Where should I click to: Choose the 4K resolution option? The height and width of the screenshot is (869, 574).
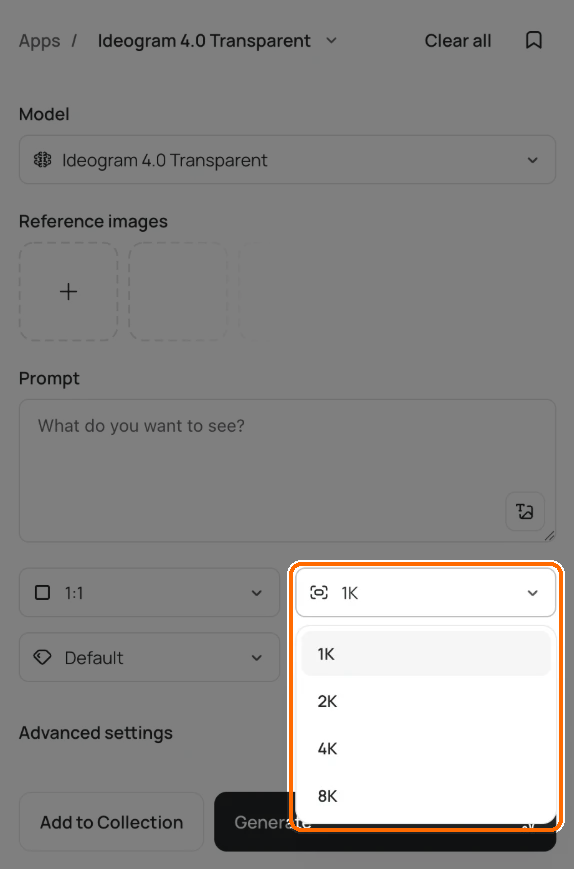pyautogui.click(x=426, y=749)
